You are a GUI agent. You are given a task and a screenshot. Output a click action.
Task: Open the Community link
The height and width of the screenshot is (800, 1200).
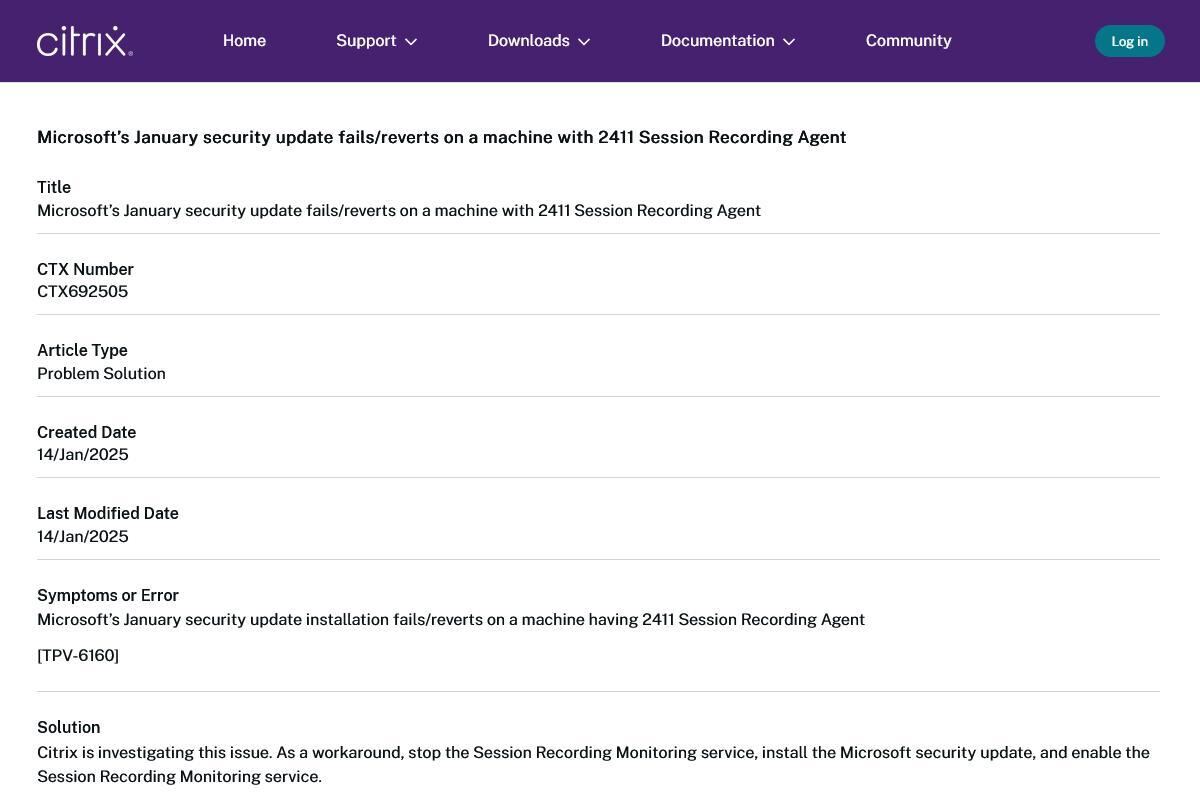coord(908,41)
